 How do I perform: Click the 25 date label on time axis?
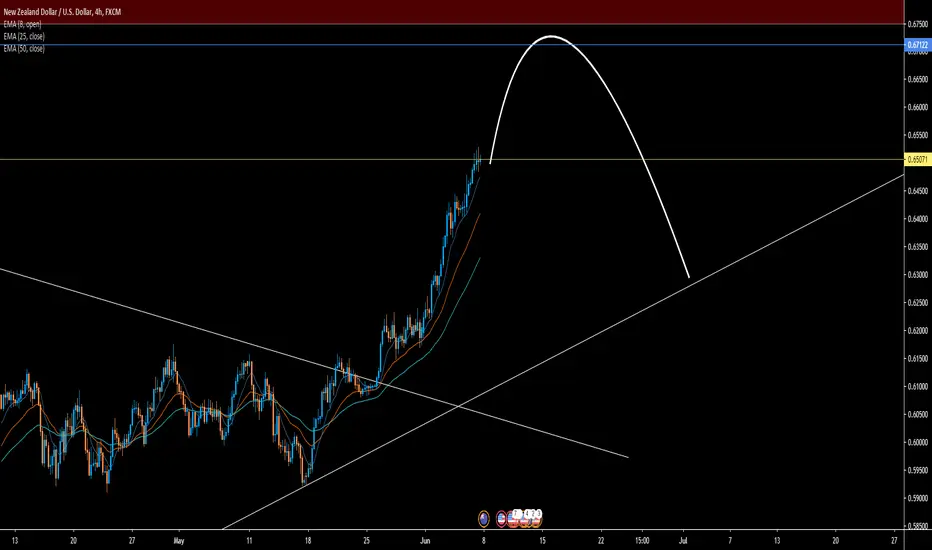[x=366, y=540]
